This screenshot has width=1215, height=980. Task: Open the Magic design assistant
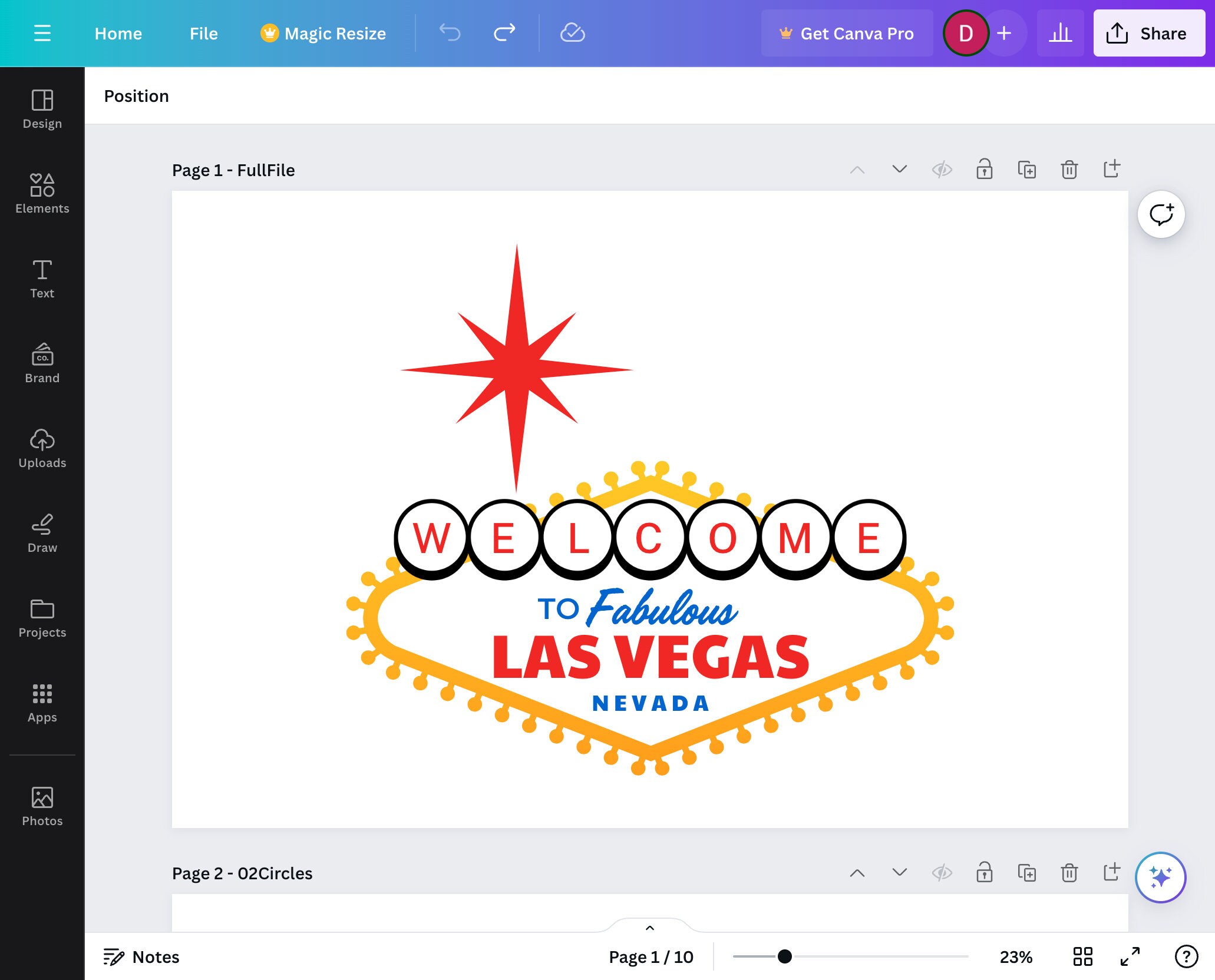tap(1160, 877)
